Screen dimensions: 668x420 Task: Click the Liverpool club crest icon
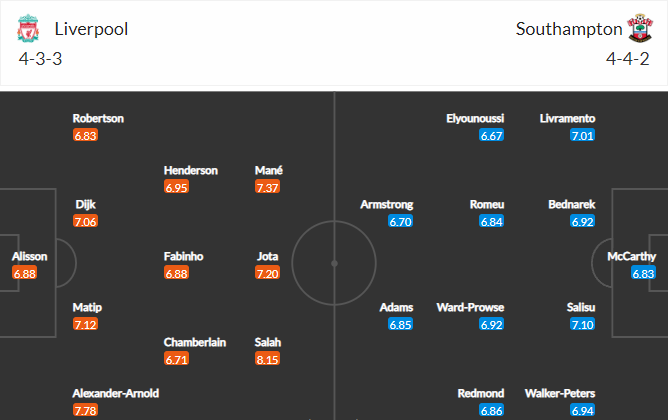point(28,29)
